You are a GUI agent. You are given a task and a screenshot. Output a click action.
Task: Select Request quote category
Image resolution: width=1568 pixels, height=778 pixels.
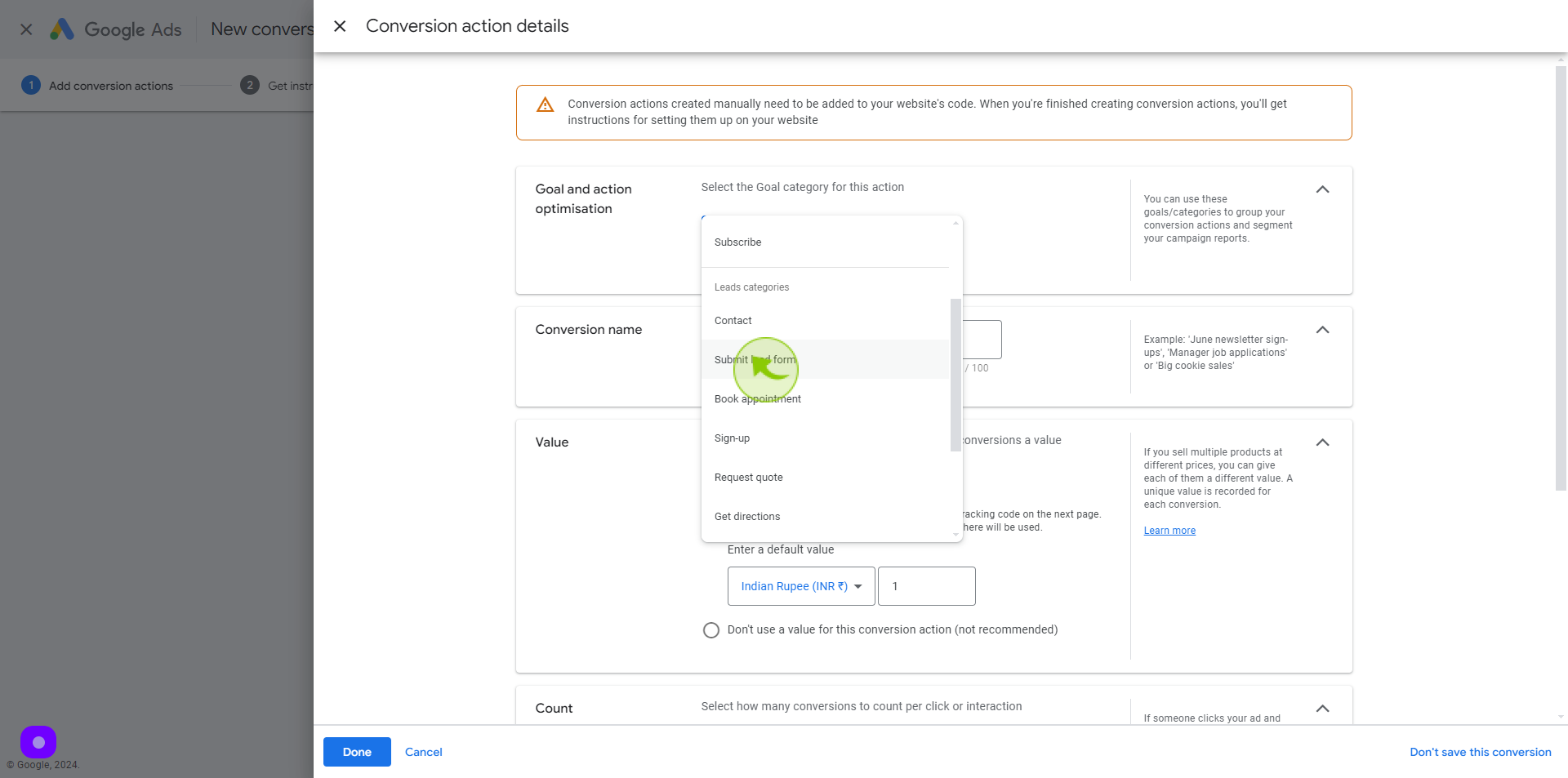825,478
